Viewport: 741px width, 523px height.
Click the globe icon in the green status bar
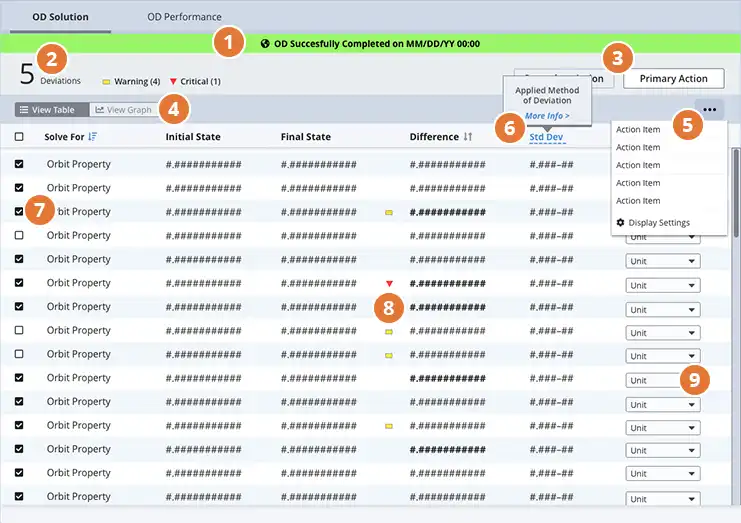click(x=265, y=44)
